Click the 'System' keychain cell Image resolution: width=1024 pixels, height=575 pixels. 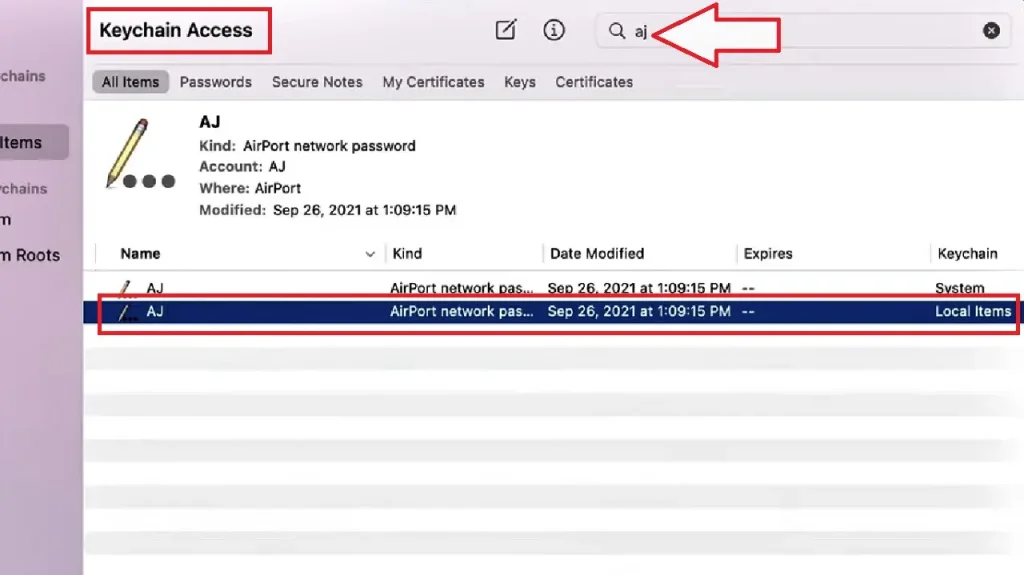pos(959,288)
